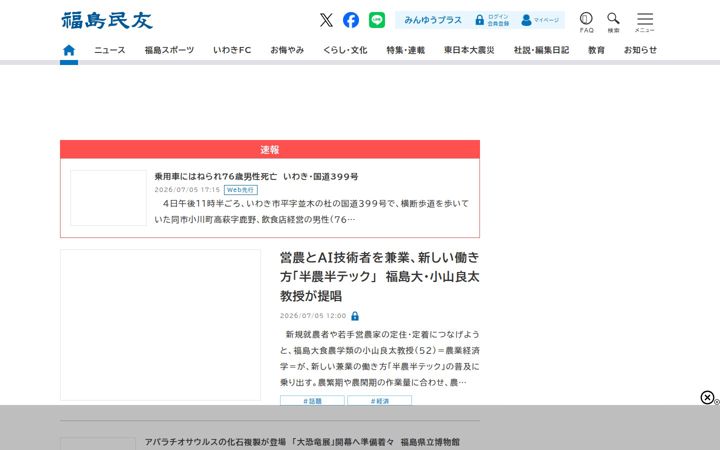This screenshot has width=720, height=450.
Task: Click excerpt text starting 4日午後11時半ごろ
Action: (x=311, y=211)
